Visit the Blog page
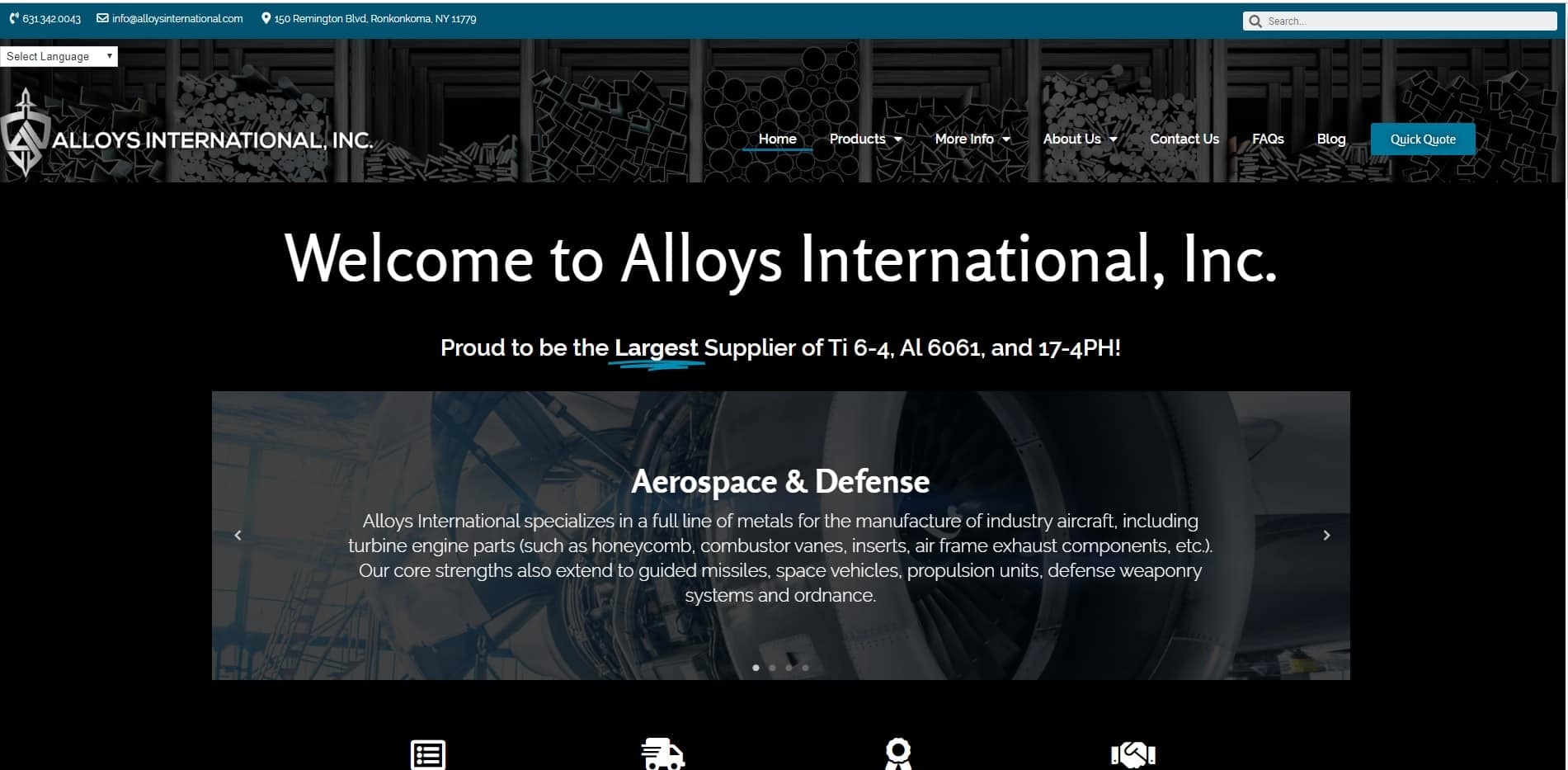Screen dimensions: 1568x770 coord(1331,139)
